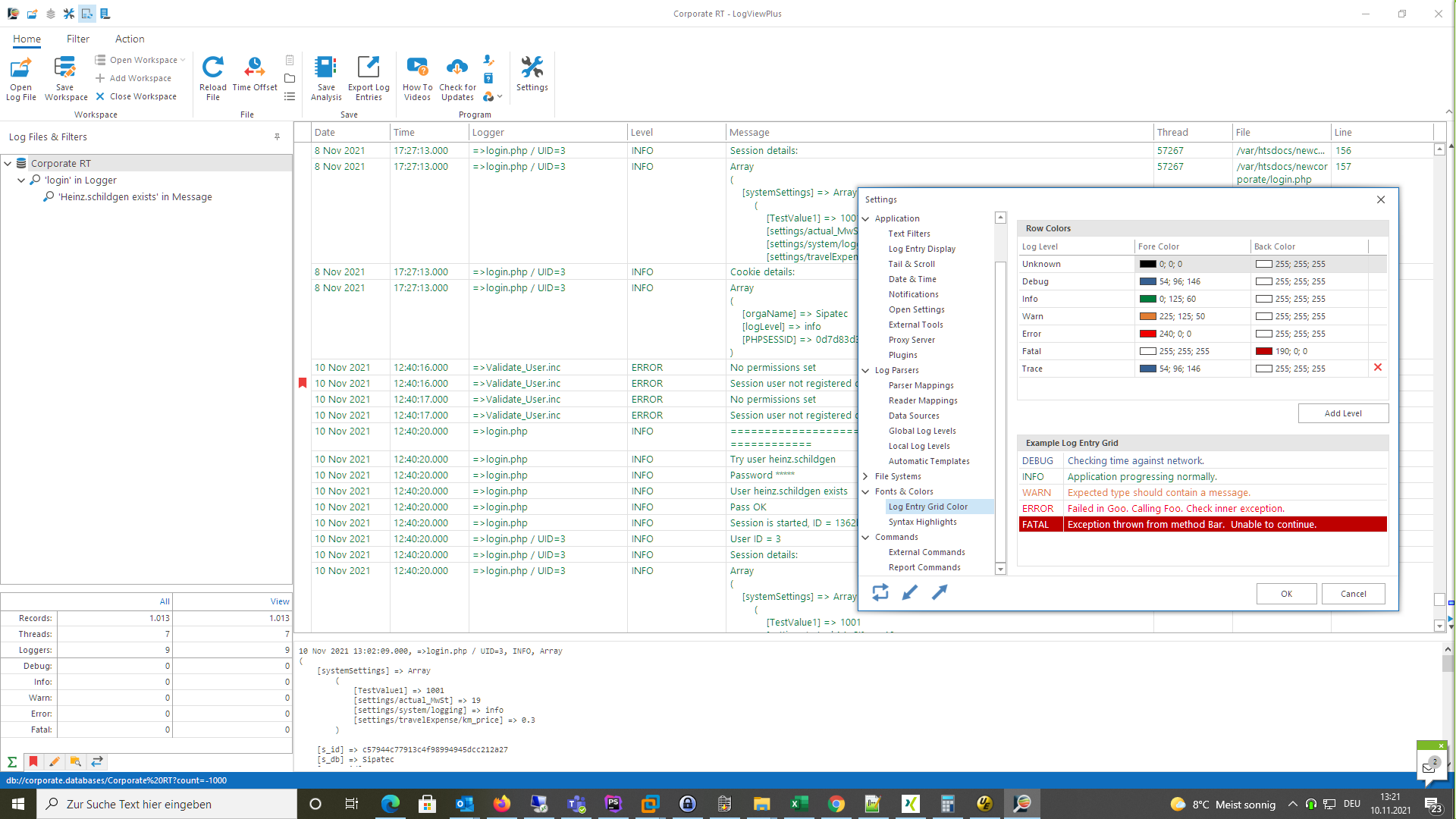1456x819 pixels.
Task: Click the export arrow icon in Settings dialog
Action: (x=940, y=592)
